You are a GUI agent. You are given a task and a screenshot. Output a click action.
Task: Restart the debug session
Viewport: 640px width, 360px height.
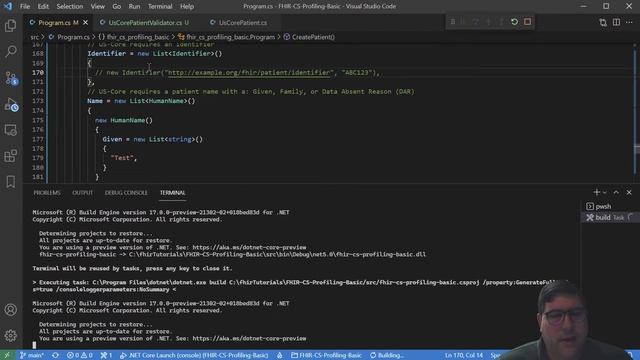tap(514, 22)
